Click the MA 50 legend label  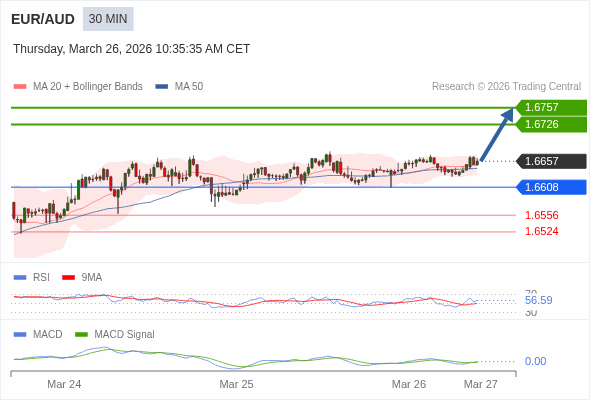189,87
